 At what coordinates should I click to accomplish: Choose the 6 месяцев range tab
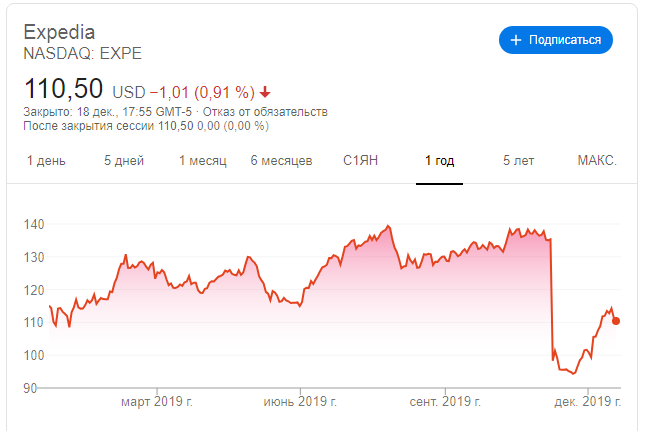point(281,160)
